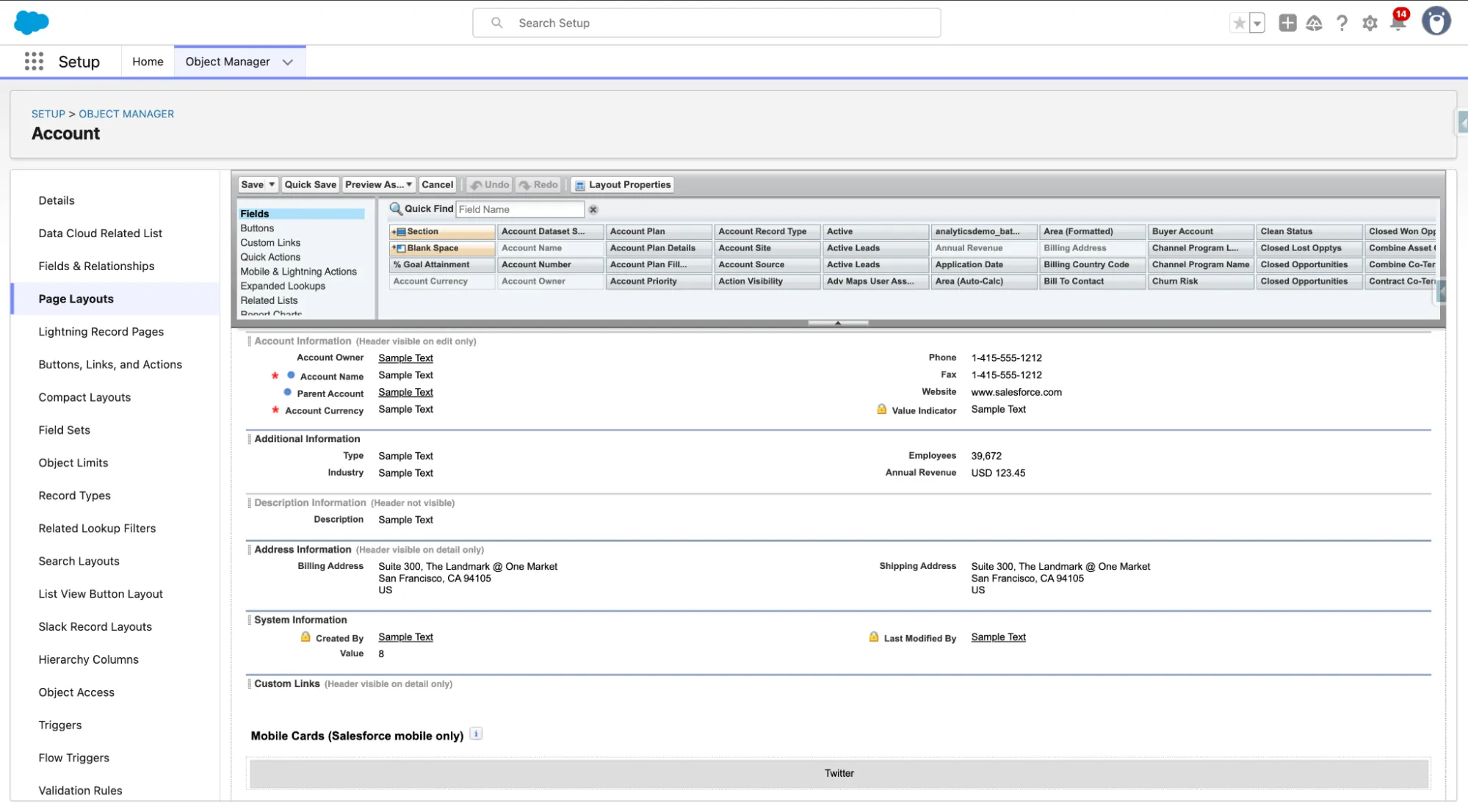Click the Layout Properties button

(x=623, y=185)
